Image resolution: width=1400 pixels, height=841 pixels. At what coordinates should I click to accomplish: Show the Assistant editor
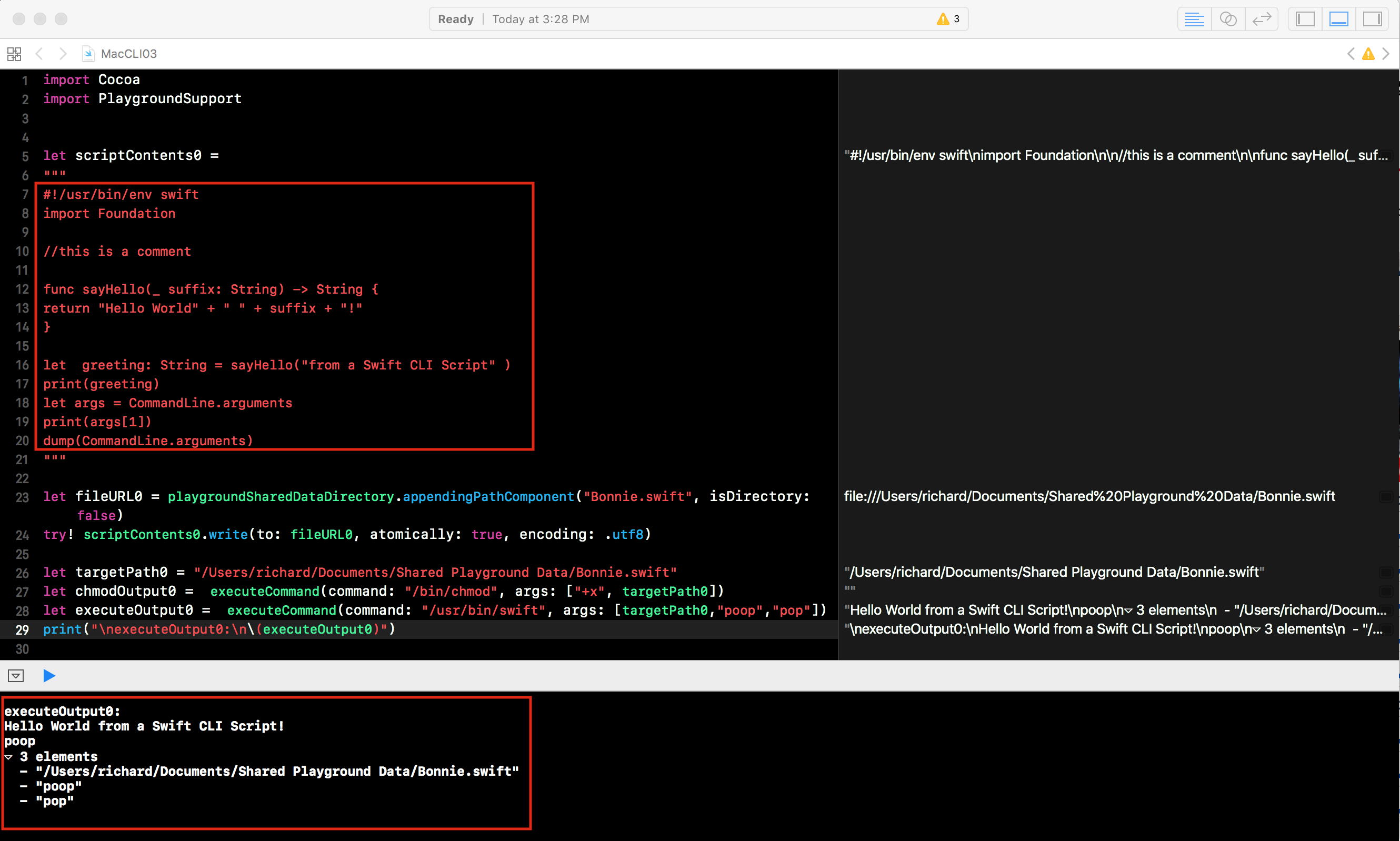[x=1228, y=19]
